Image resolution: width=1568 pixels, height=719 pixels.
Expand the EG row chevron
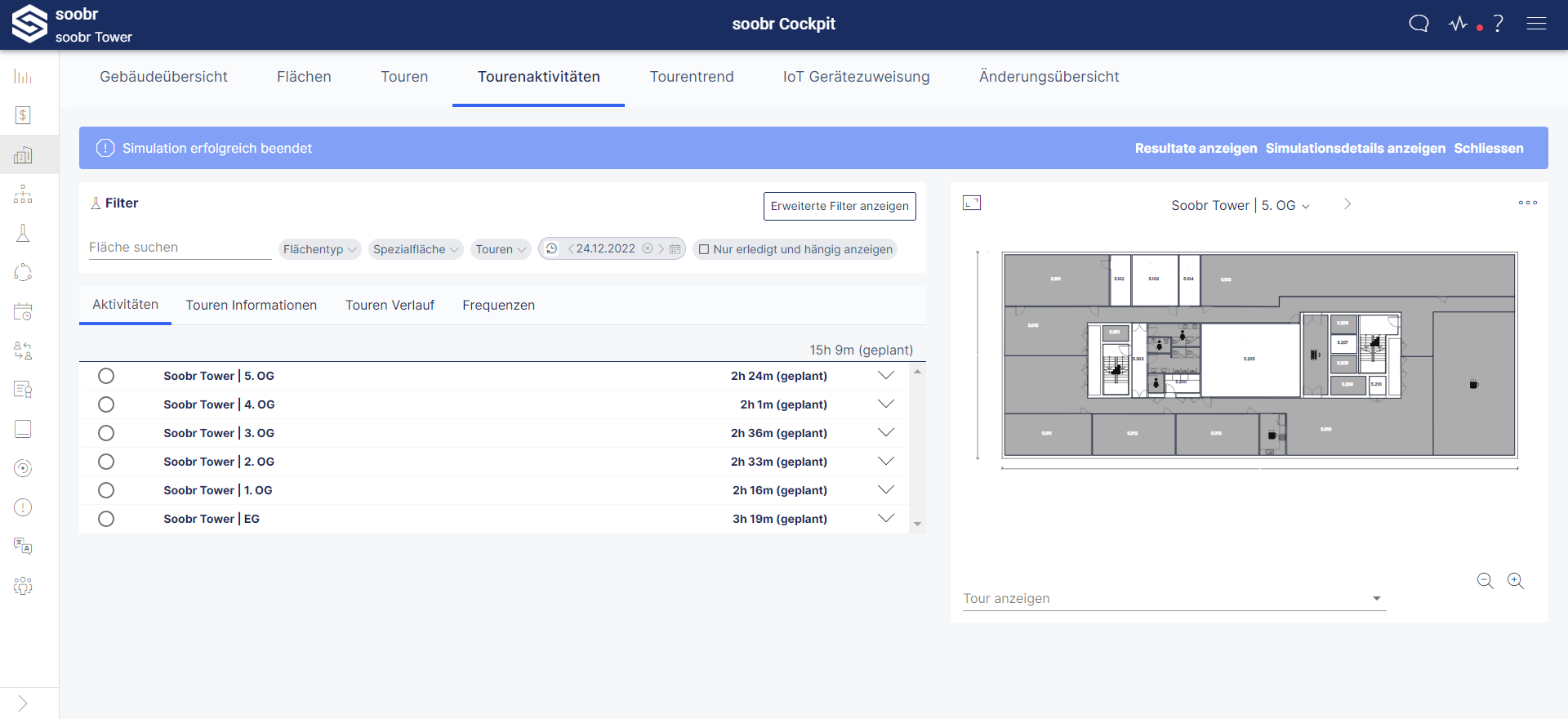[x=886, y=519]
